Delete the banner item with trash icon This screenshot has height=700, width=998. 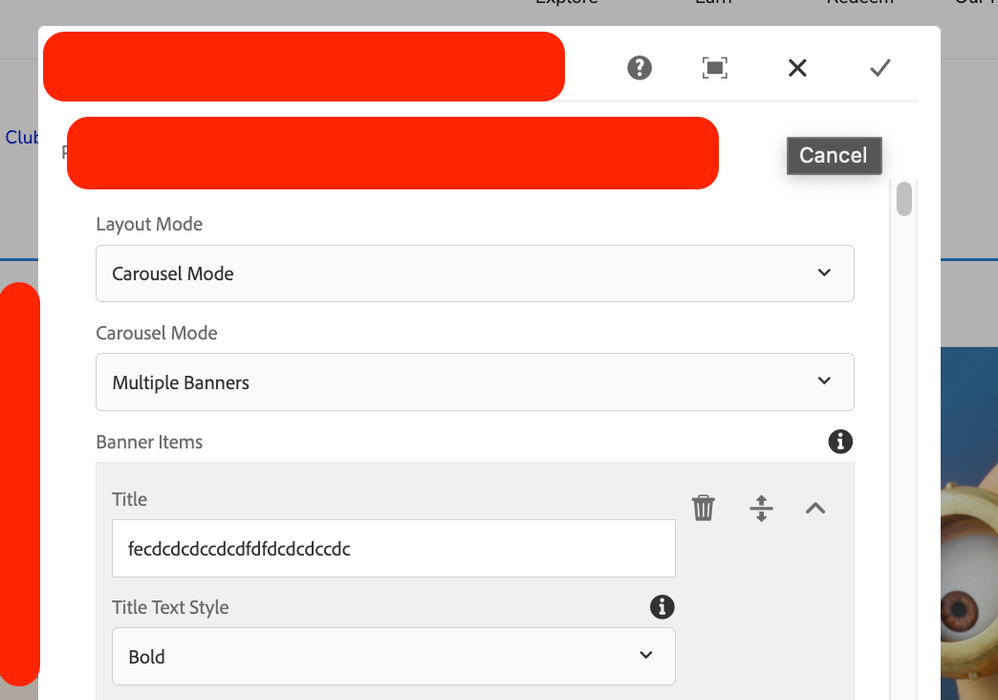tap(704, 508)
